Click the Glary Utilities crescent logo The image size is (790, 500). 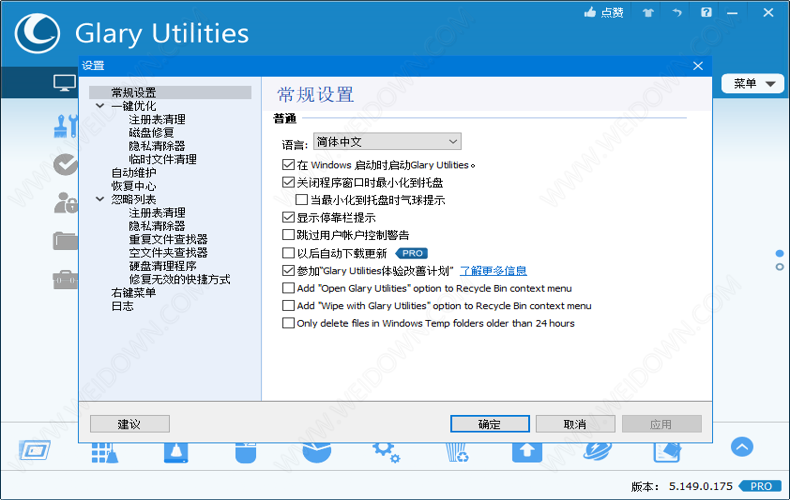click(37, 33)
